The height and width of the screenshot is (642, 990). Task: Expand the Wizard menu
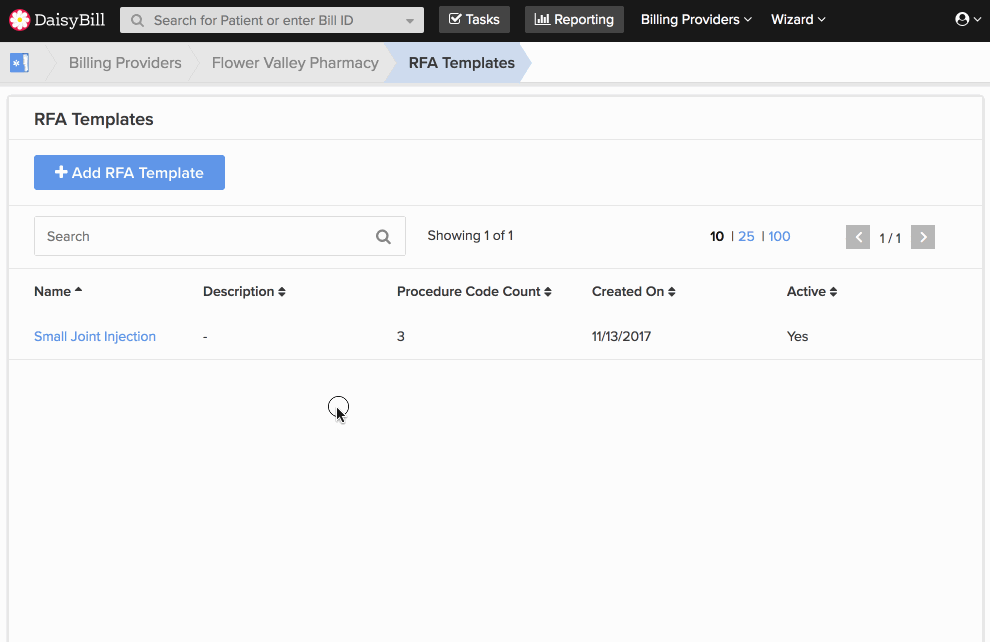(x=798, y=19)
